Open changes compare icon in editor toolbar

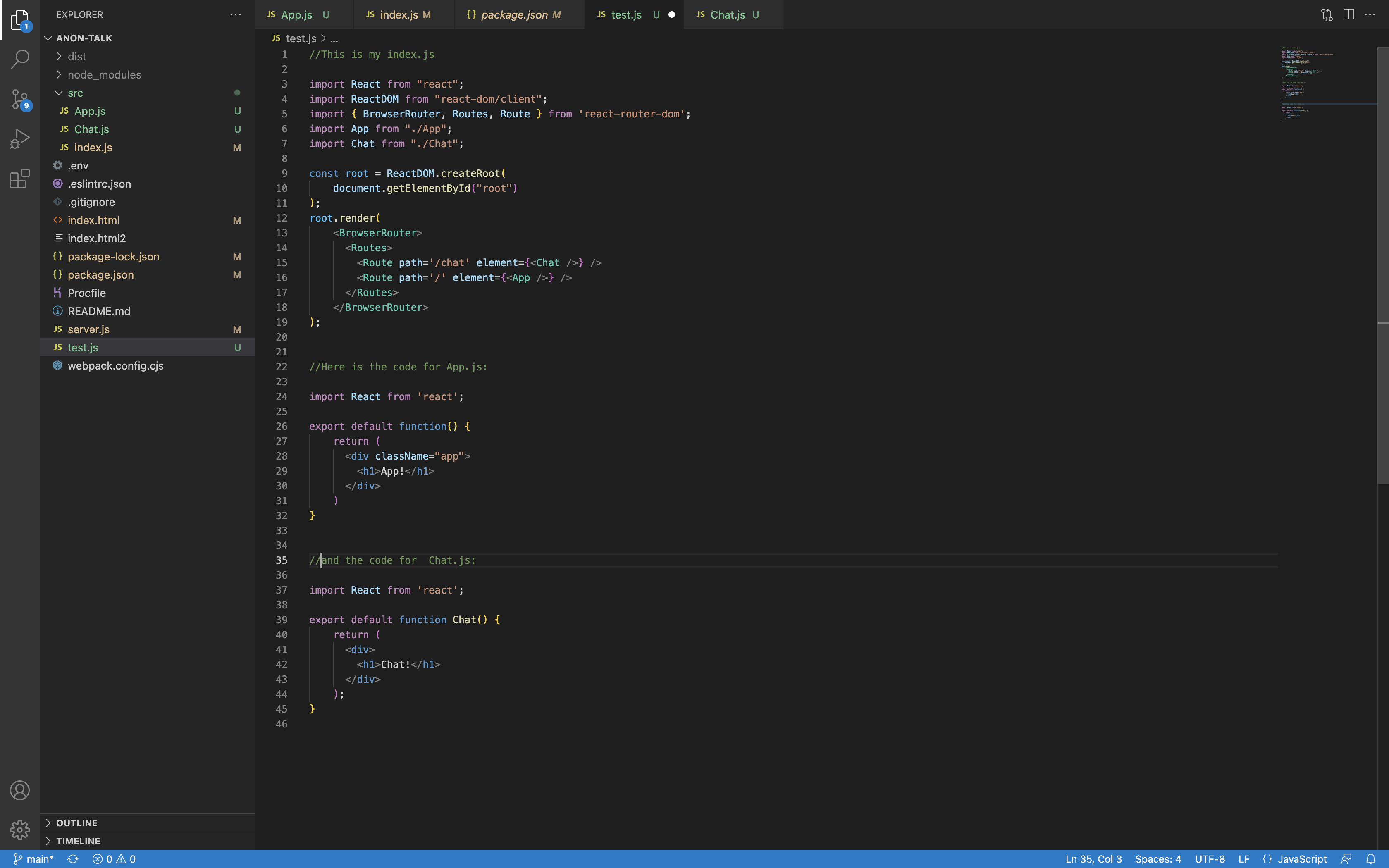(1327, 14)
